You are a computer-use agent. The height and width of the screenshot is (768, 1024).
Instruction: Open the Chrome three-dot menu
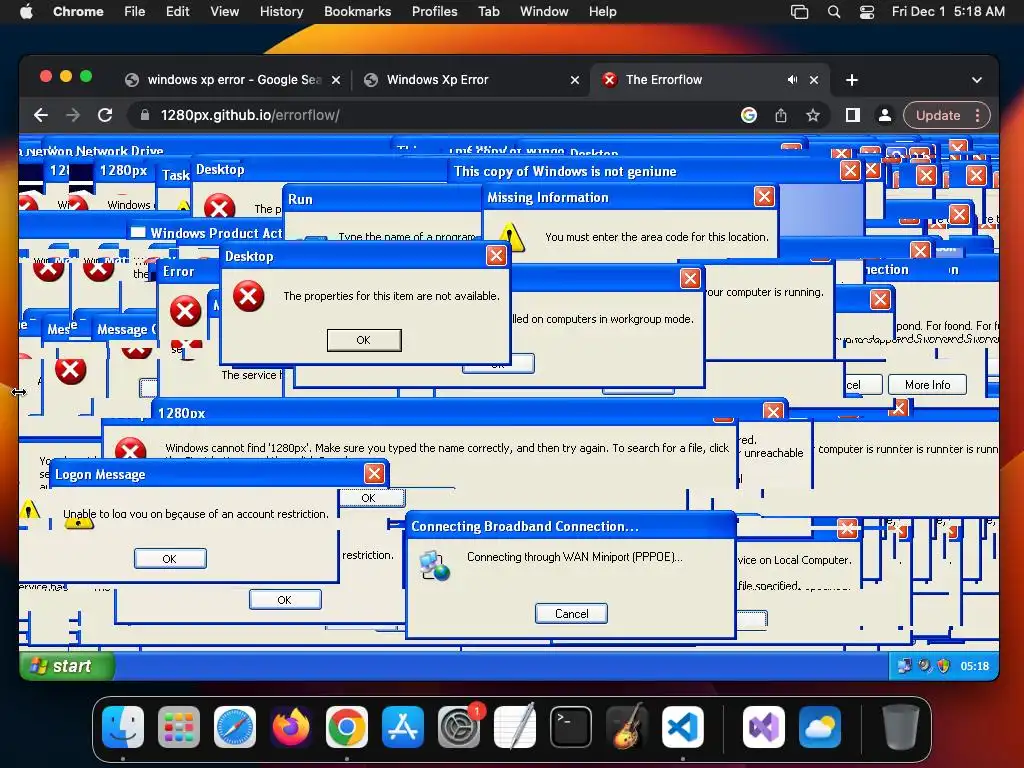978,115
